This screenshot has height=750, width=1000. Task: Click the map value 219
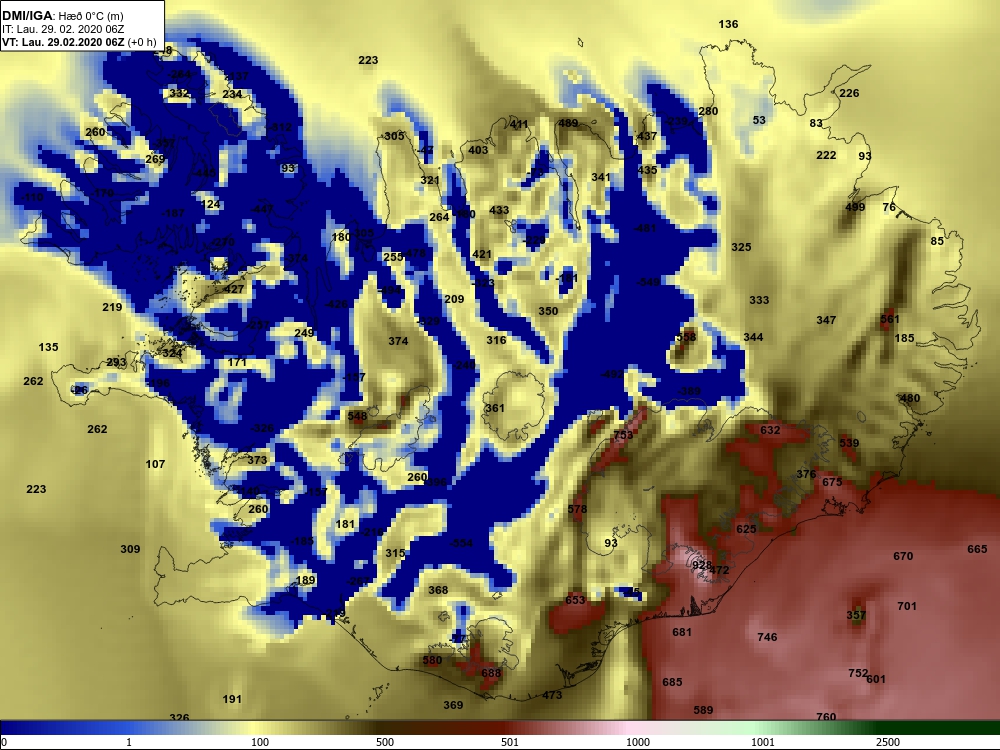point(112,307)
